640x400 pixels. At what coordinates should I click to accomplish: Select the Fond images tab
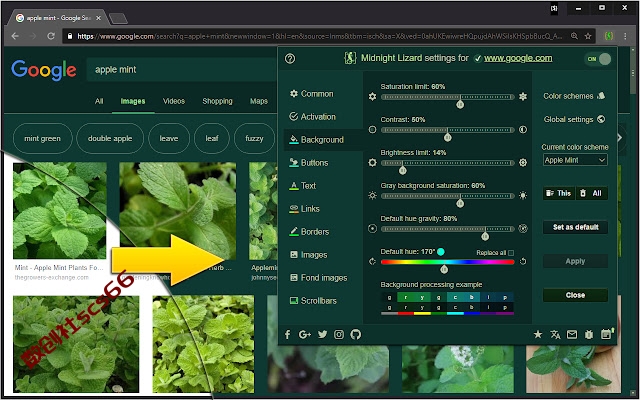[x=318, y=278]
